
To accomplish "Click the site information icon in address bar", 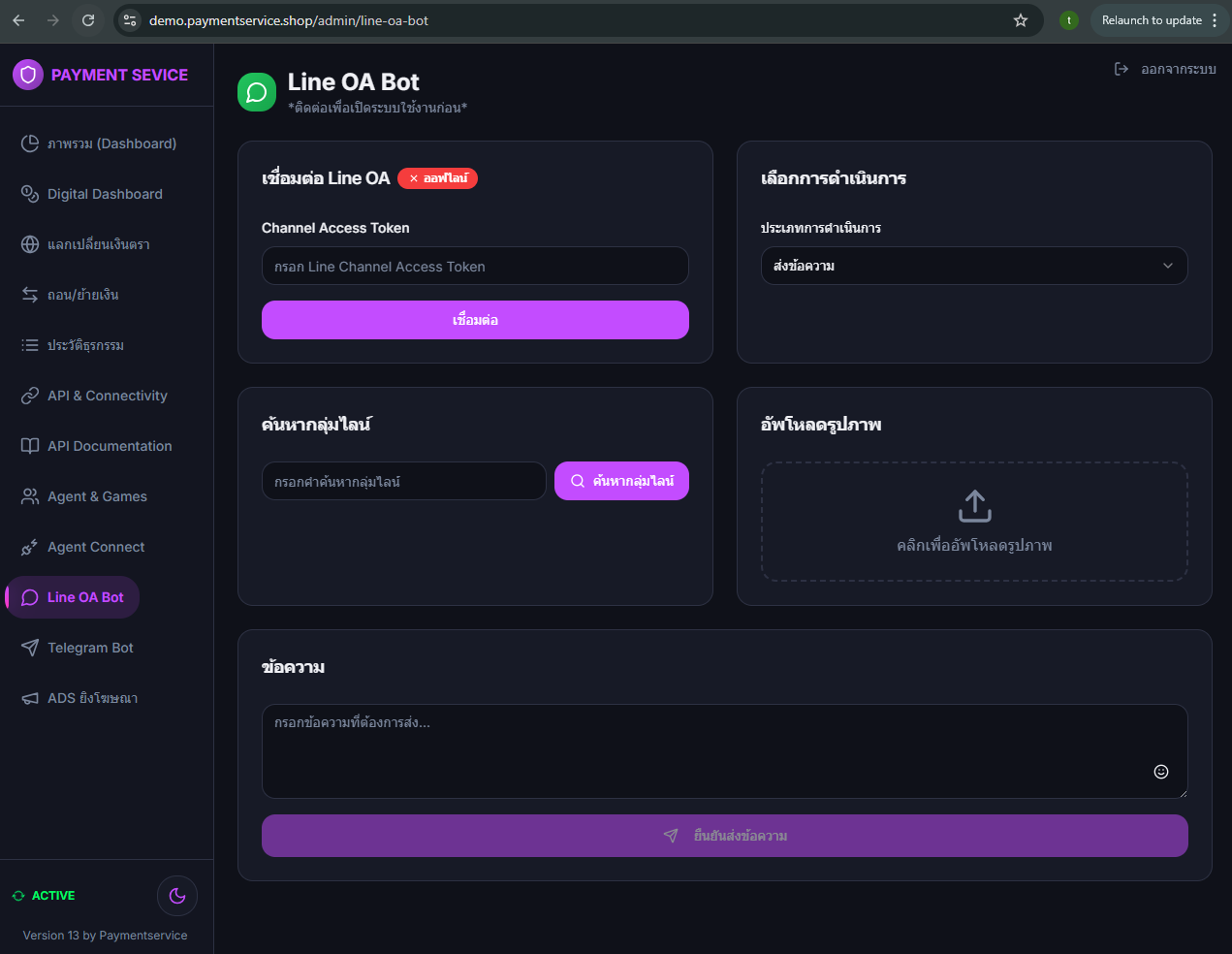I will point(130,20).
